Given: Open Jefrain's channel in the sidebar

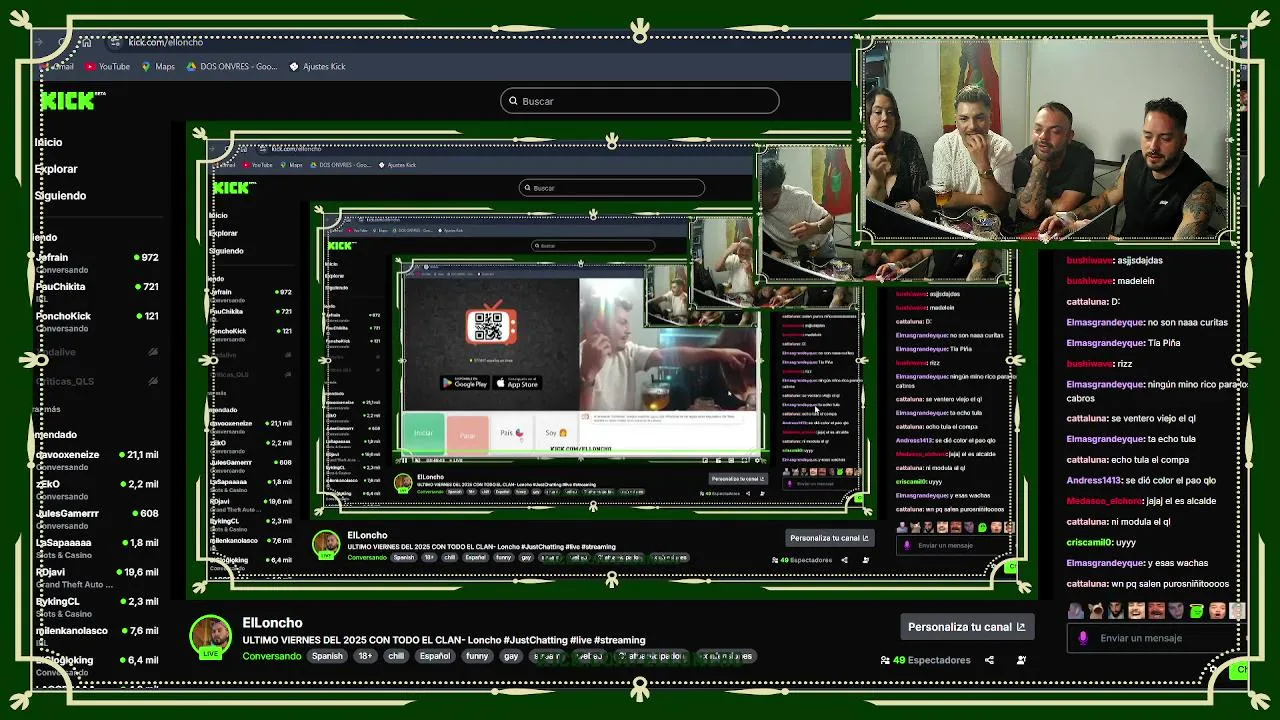Looking at the screenshot, I should click(x=97, y=263).
